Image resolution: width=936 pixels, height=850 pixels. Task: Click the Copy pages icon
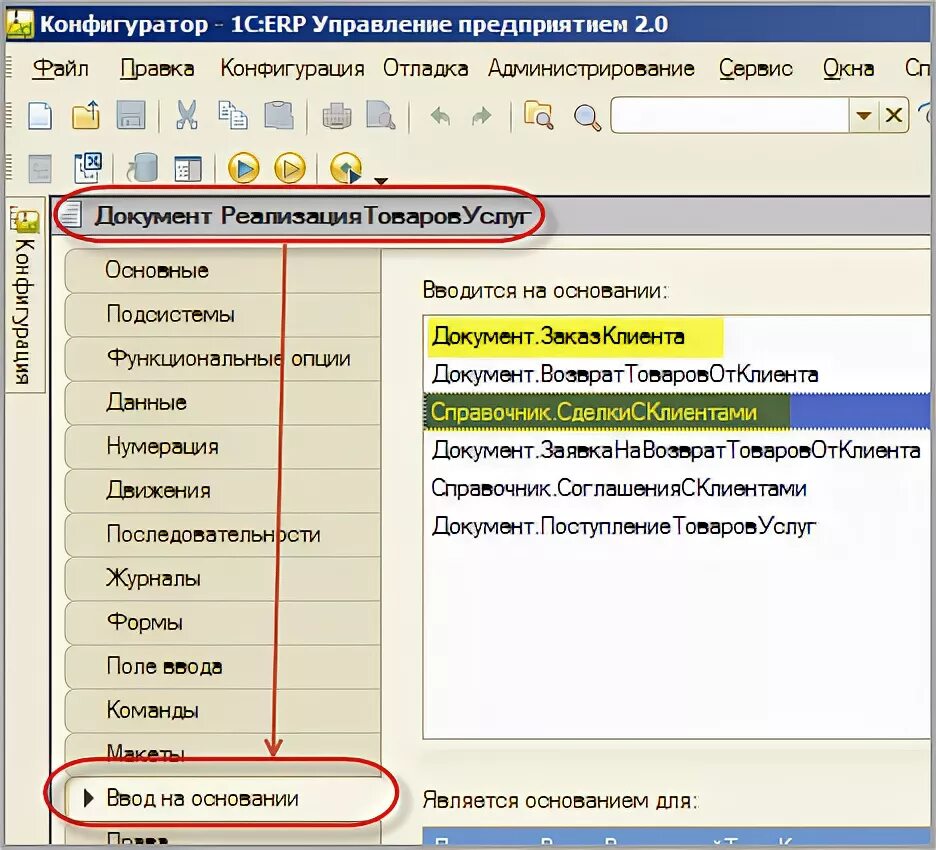[x=232, y=115]
